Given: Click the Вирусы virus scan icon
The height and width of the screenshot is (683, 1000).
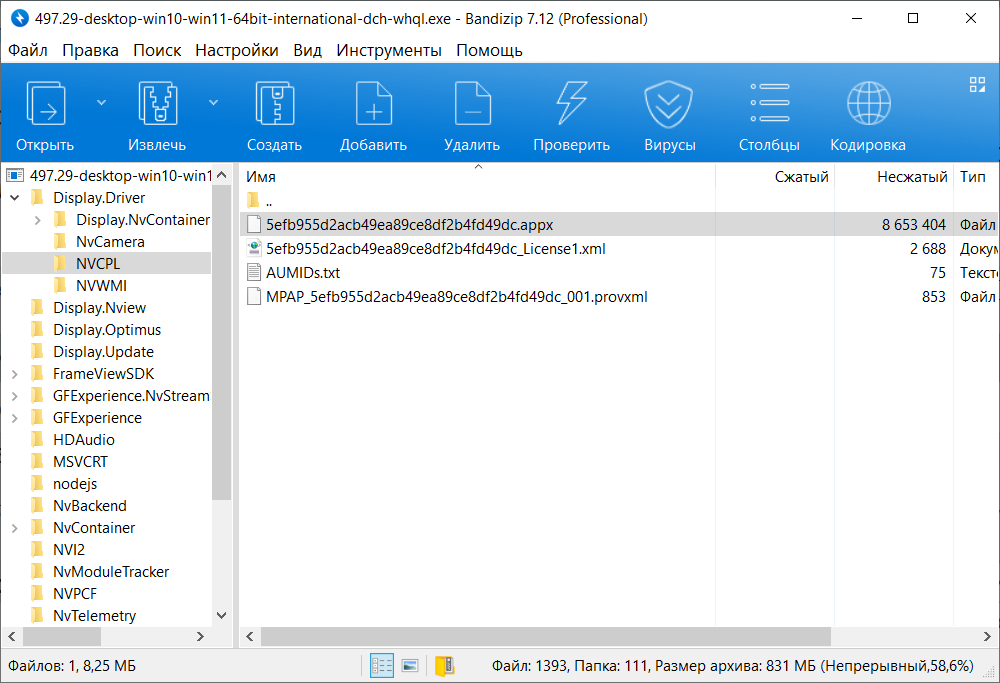Looking at the screenshot, I should [668, 103].
